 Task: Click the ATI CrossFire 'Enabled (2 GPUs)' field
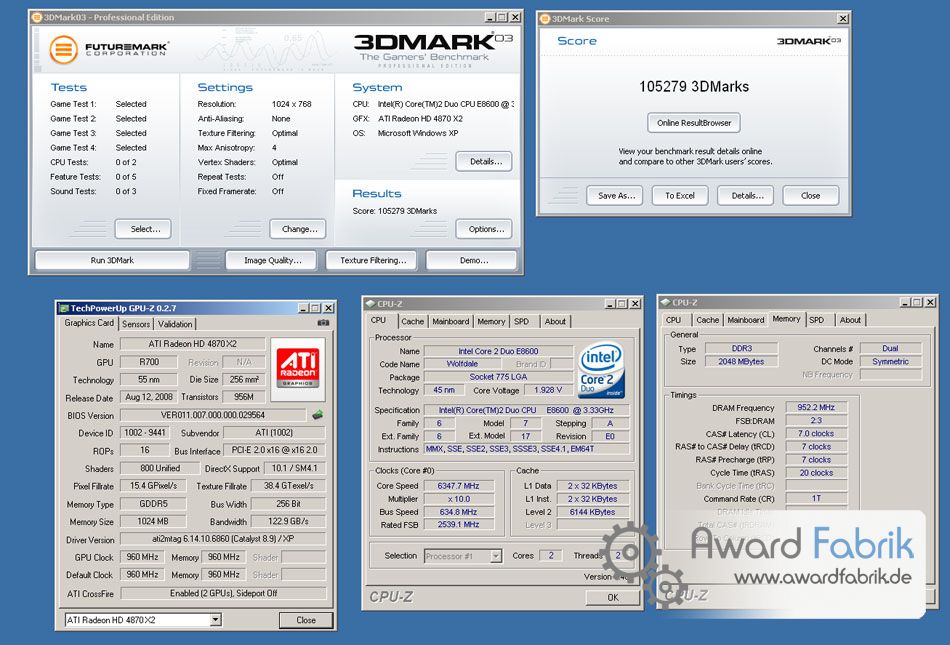223,593
